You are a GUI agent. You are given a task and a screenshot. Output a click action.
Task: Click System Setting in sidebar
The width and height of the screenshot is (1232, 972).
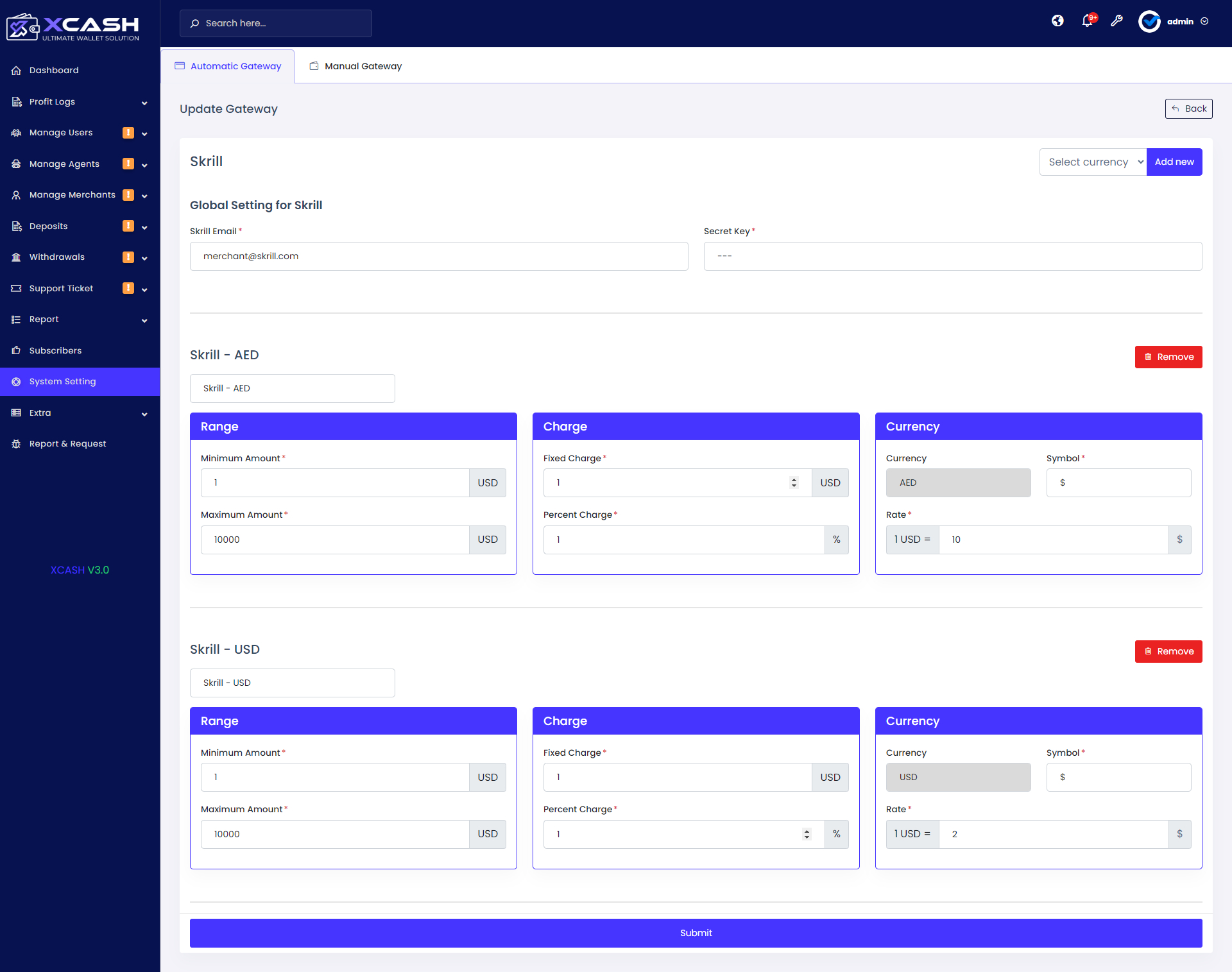click(62, 382)
